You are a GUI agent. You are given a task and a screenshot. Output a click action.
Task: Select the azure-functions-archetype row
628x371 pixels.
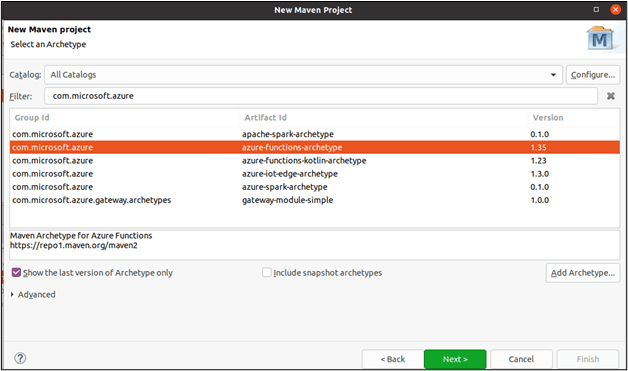tap(315, 147)
